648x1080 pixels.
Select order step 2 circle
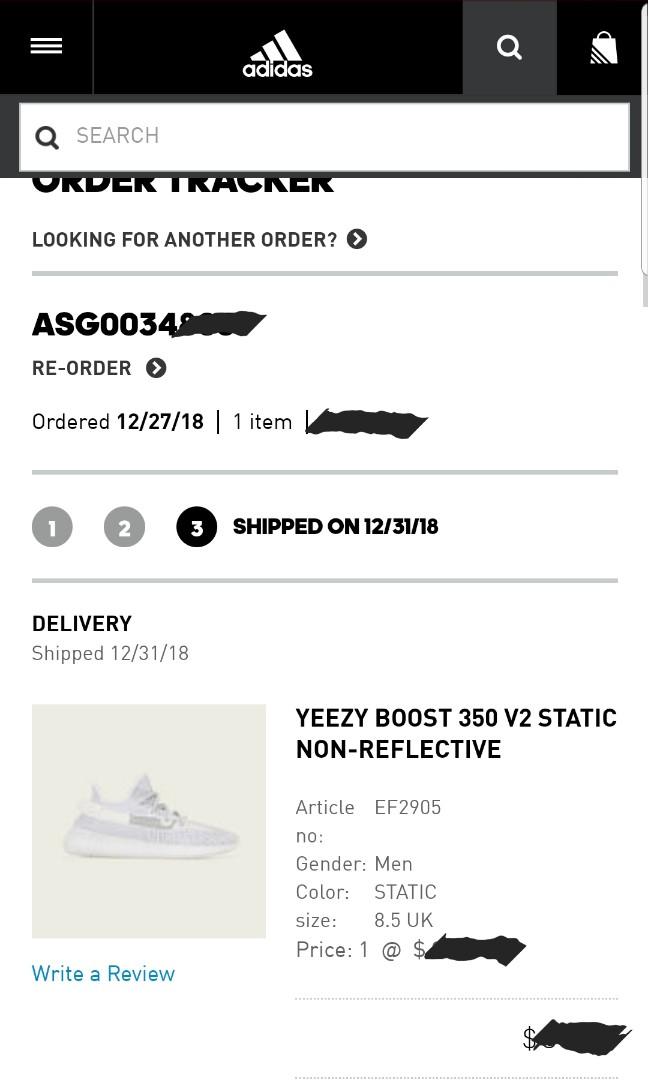coord(124,527)
